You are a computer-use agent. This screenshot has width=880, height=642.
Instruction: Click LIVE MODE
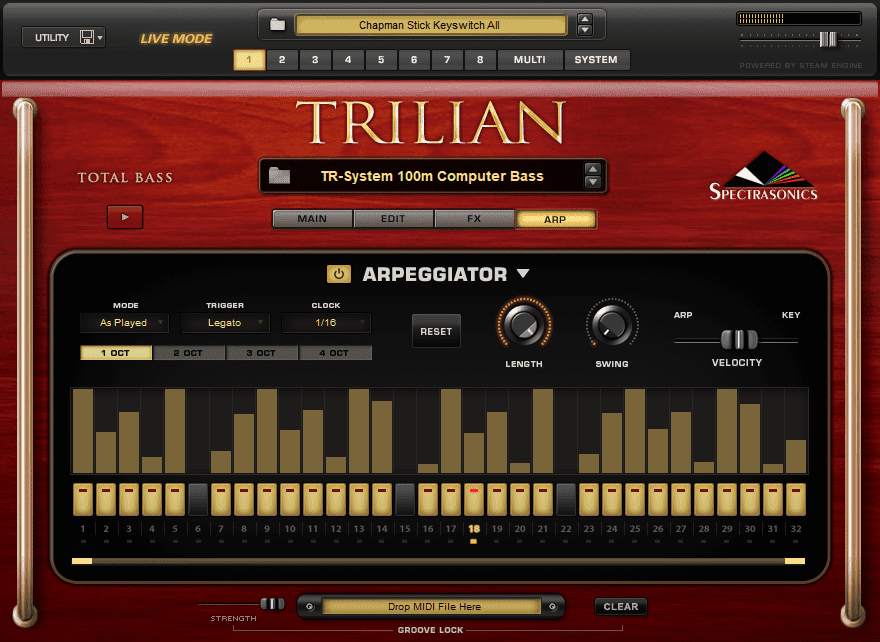176,39
